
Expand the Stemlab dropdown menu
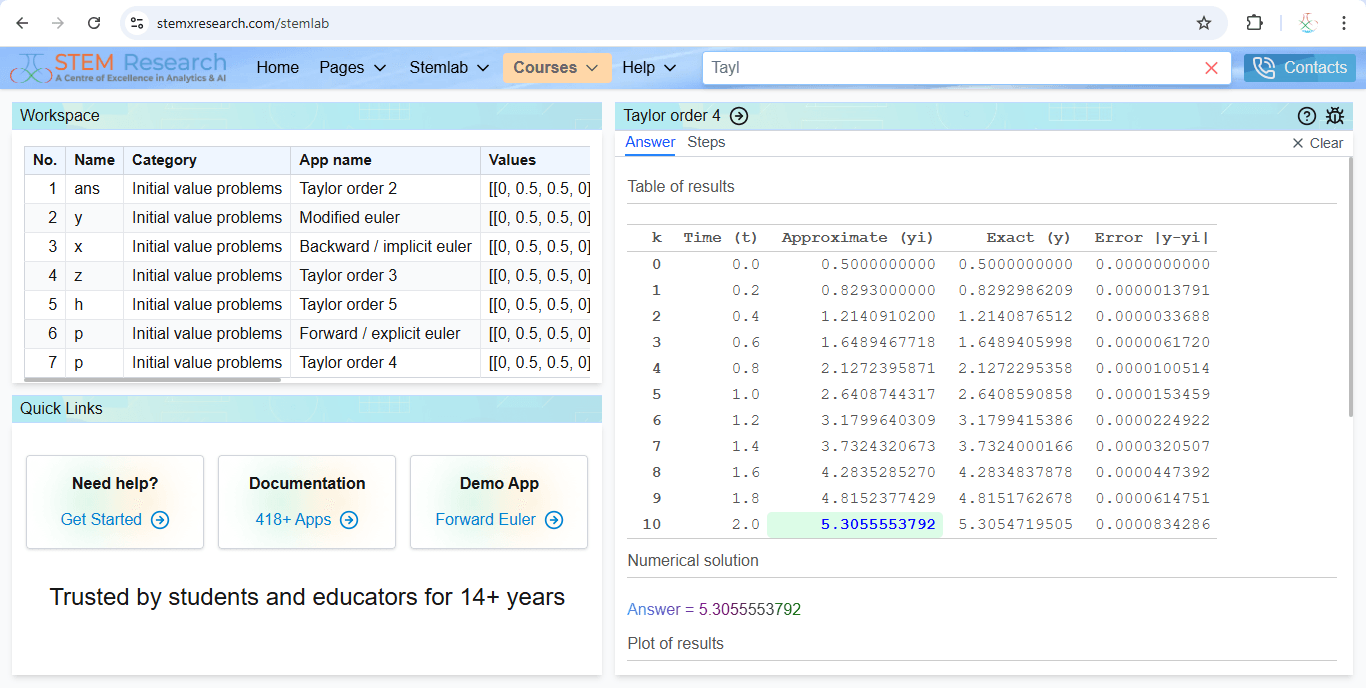pos(449,68)
